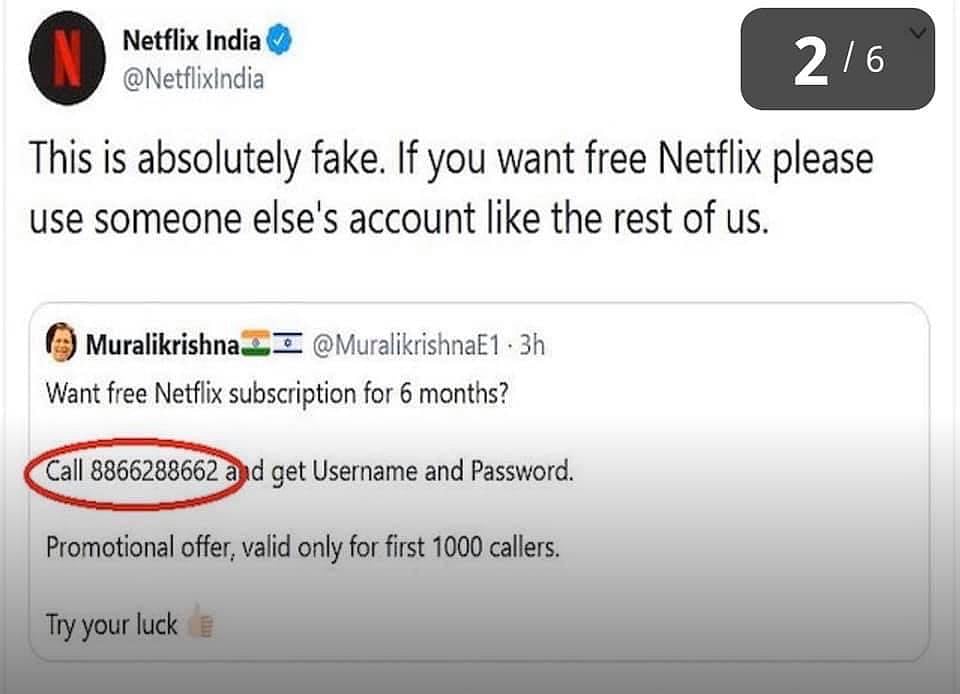The width and height of the screenshot is (960, 694).
Task: Click the @MuralikrishnaE1 handle
Action: [406, 347]
